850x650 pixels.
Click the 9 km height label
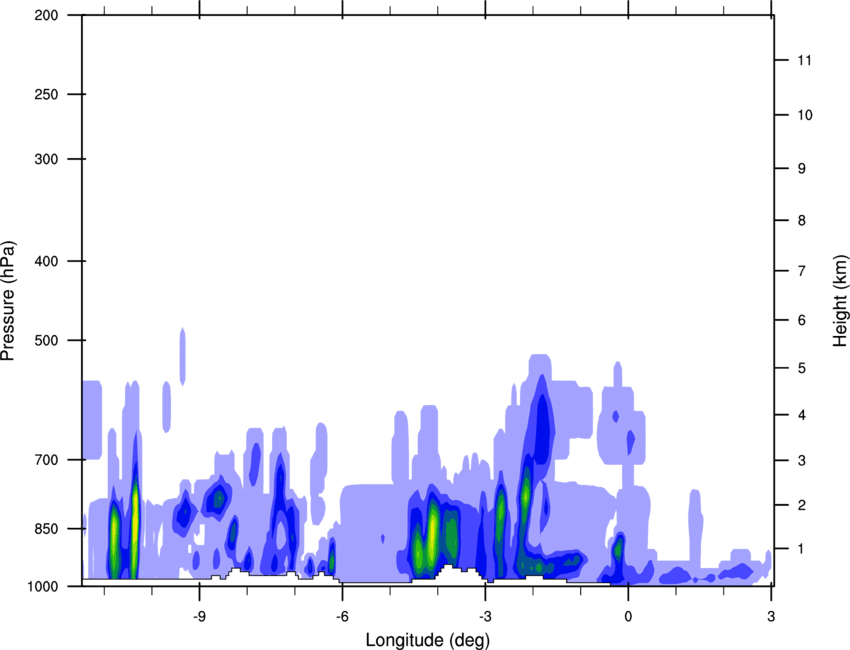click(801, 169)
